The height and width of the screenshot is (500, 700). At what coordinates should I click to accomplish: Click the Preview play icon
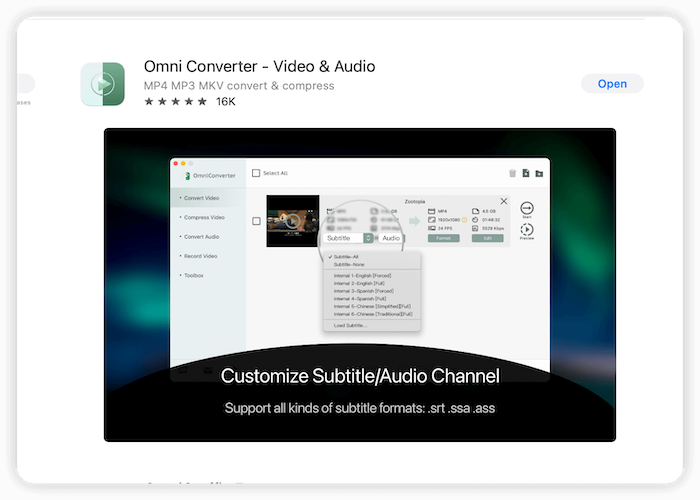click(x=527, y=230)
